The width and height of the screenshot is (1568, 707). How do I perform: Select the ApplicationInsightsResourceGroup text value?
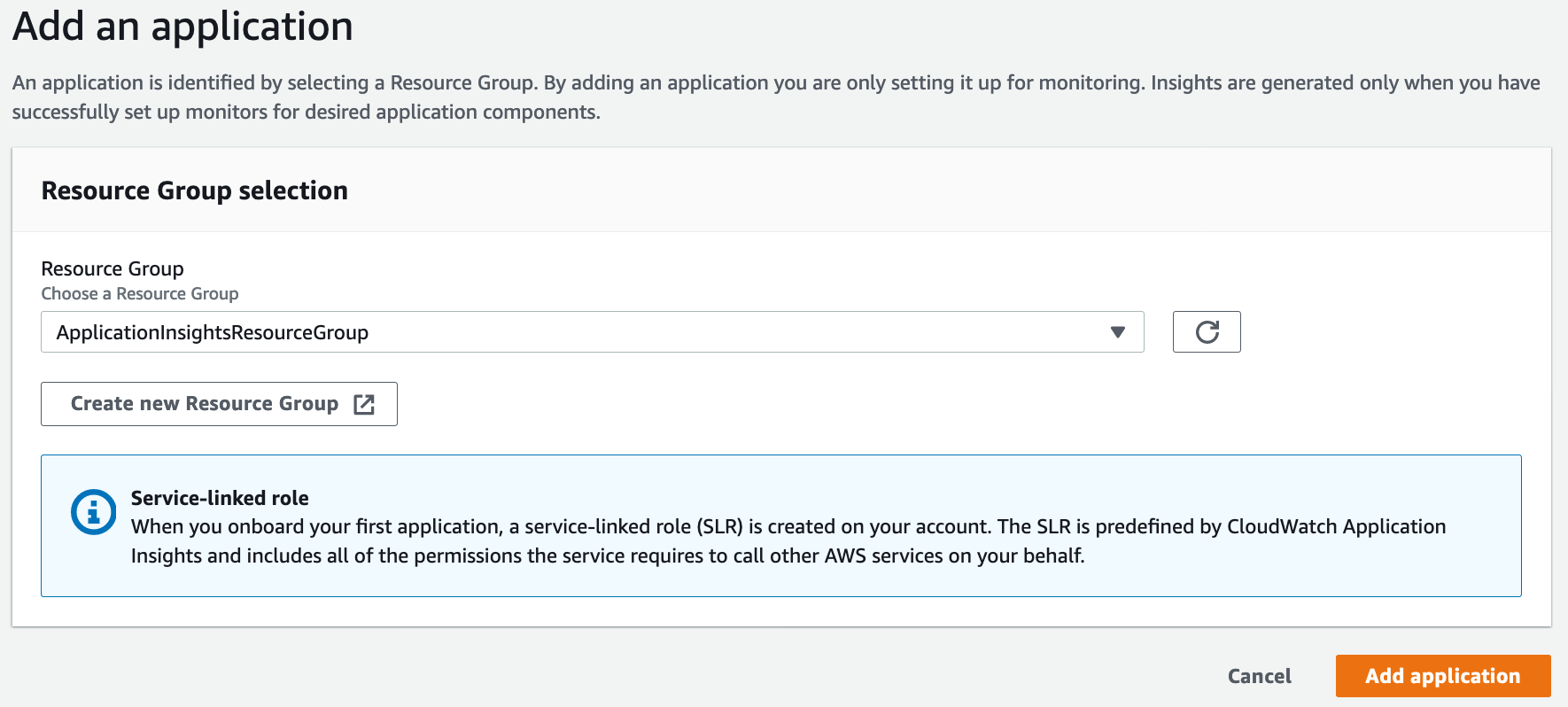(x=213, y=332)
